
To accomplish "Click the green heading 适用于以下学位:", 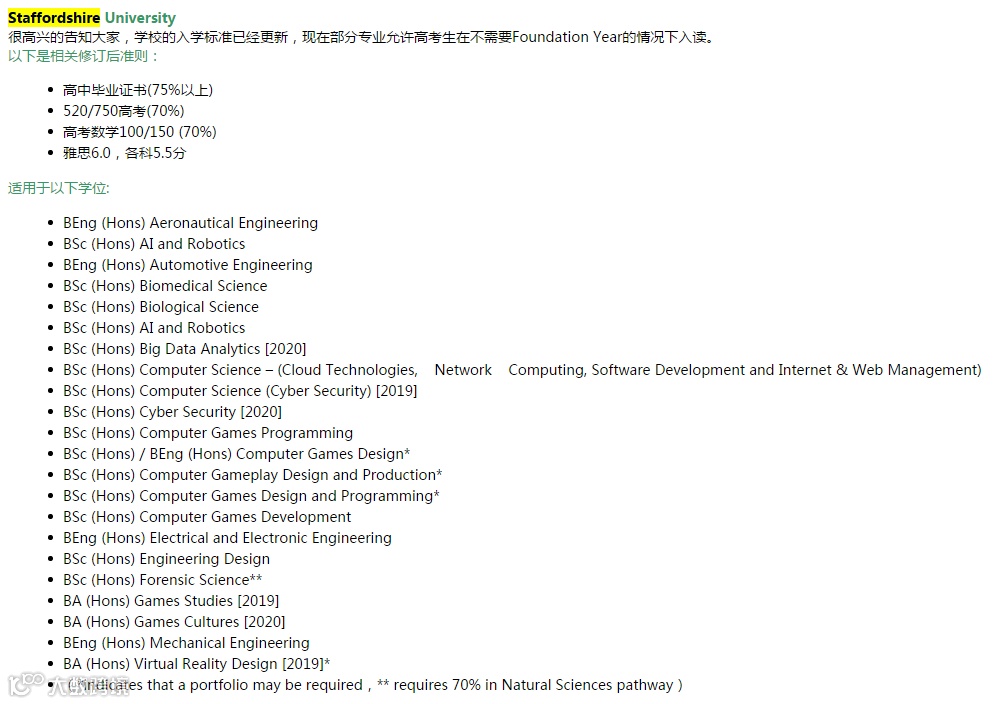I will click(59, 188).
